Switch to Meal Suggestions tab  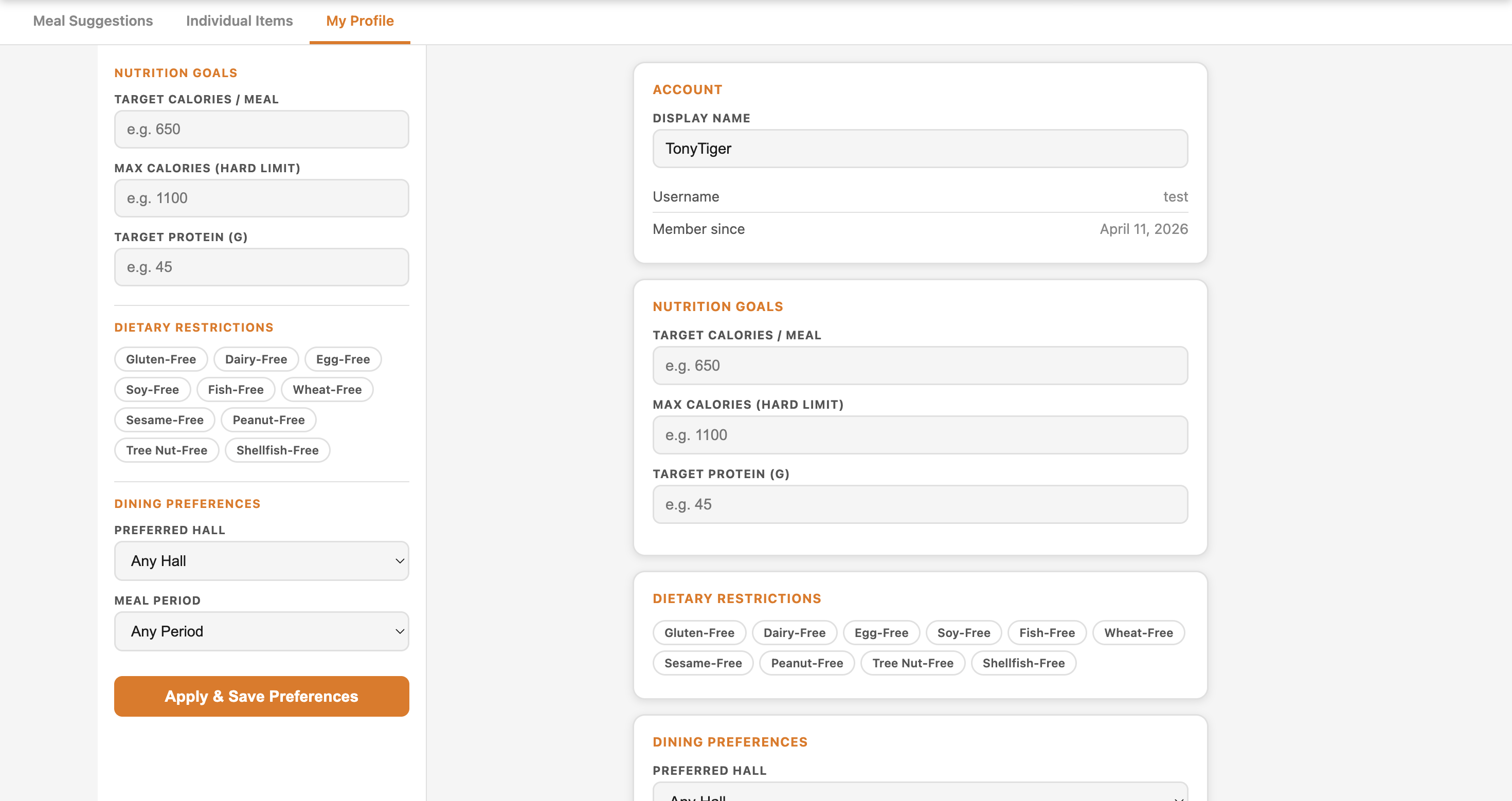[x=93, y=21]
